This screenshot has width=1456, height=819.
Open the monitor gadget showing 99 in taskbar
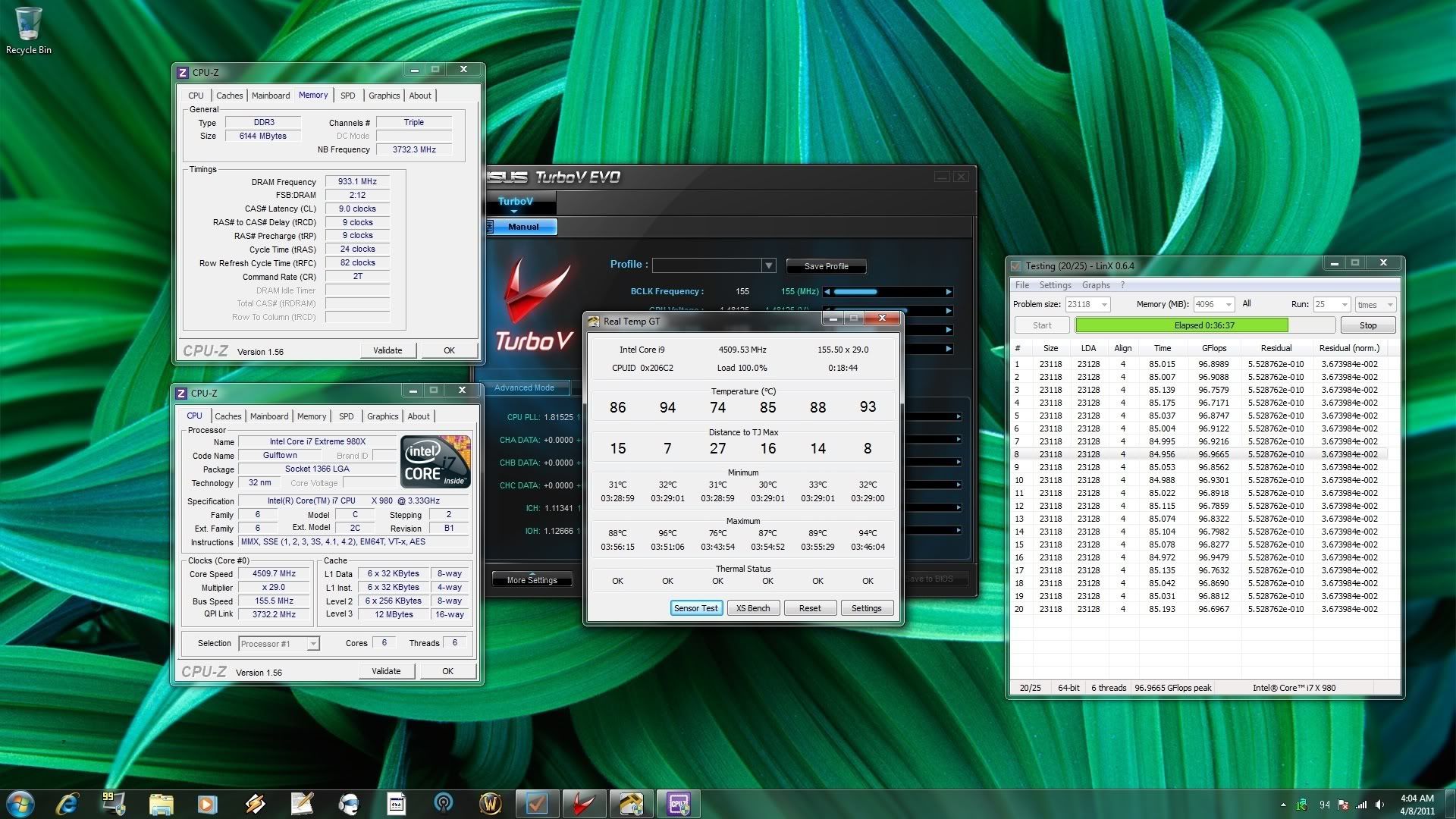point(114,804)
